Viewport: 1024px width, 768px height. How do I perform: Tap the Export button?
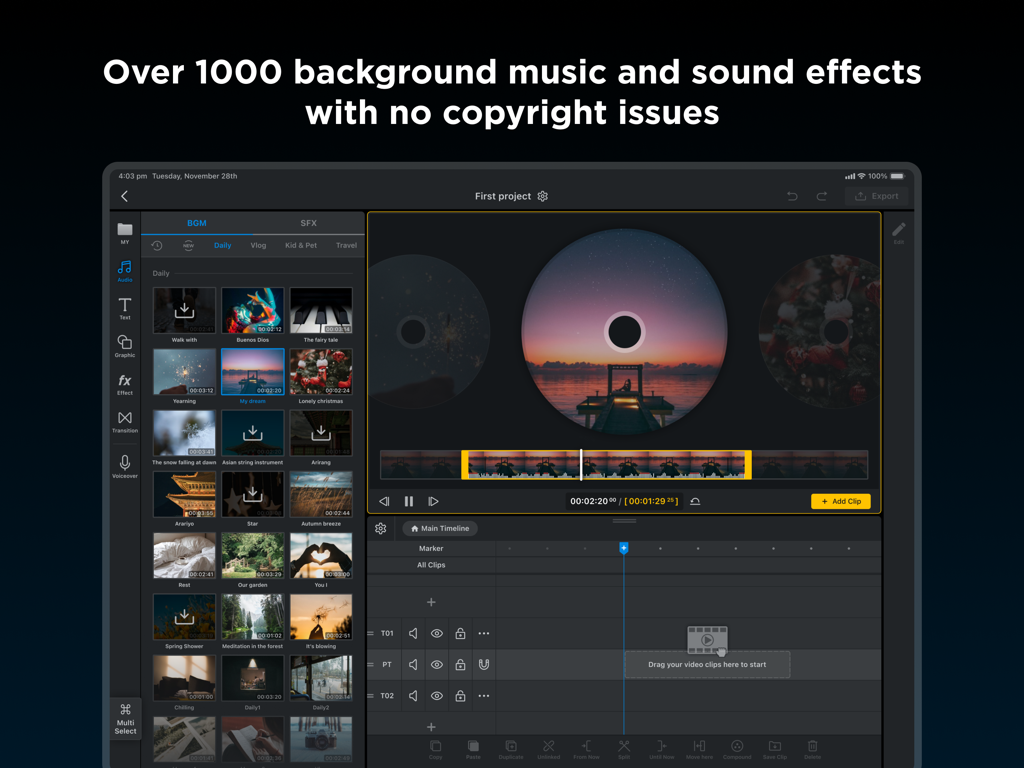(x=877, y=196)
